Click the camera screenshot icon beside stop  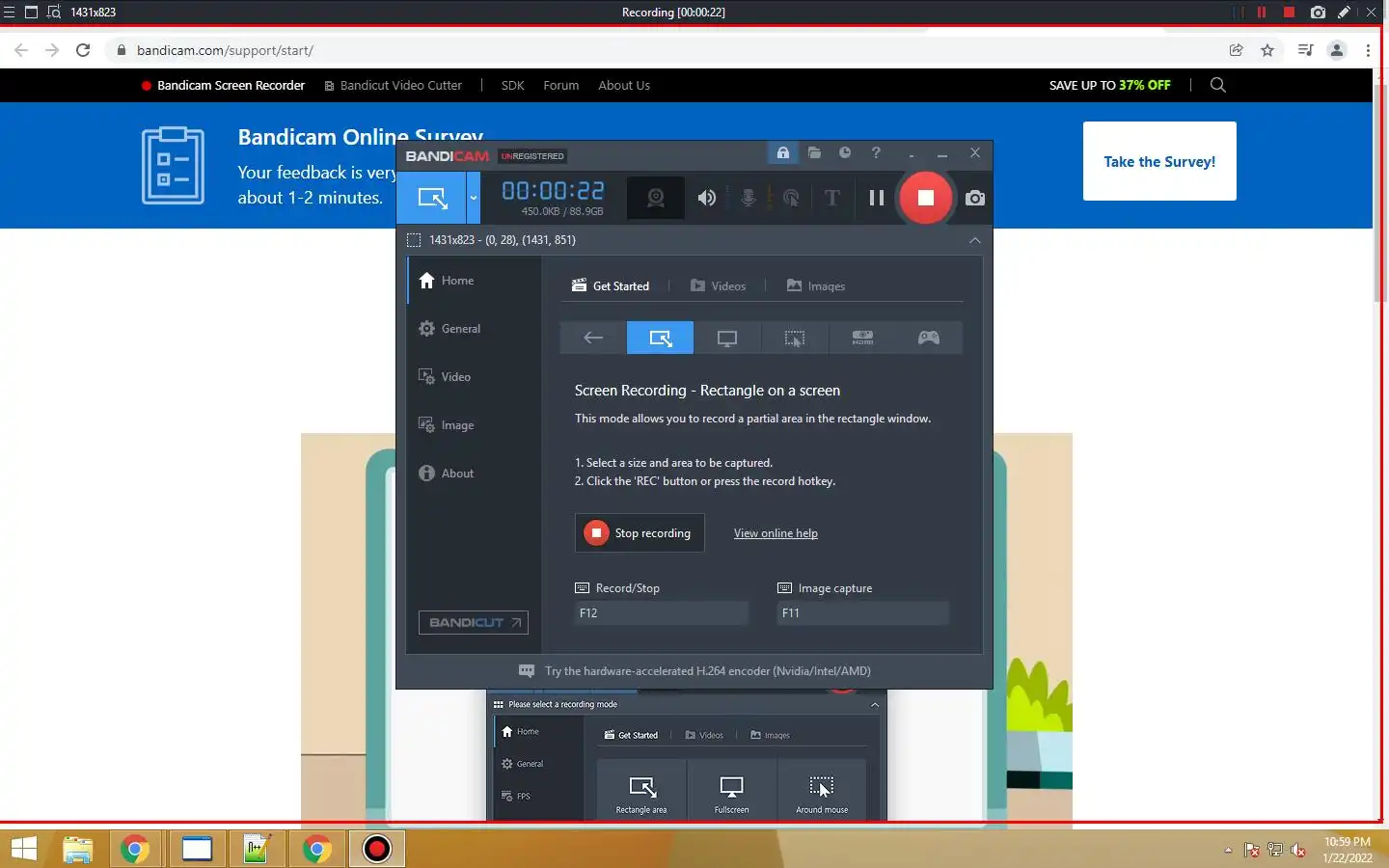[x=975, y=198]
